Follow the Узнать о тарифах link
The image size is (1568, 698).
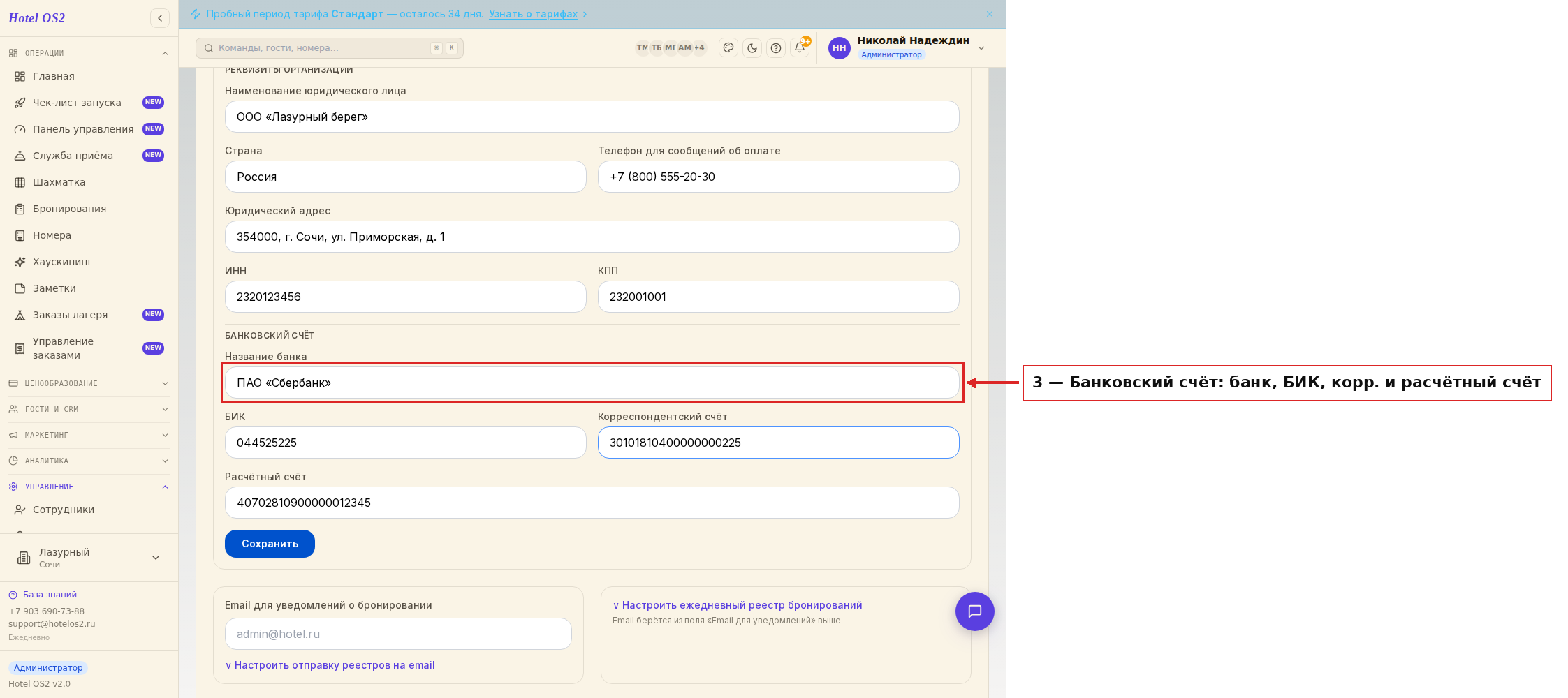533,14
